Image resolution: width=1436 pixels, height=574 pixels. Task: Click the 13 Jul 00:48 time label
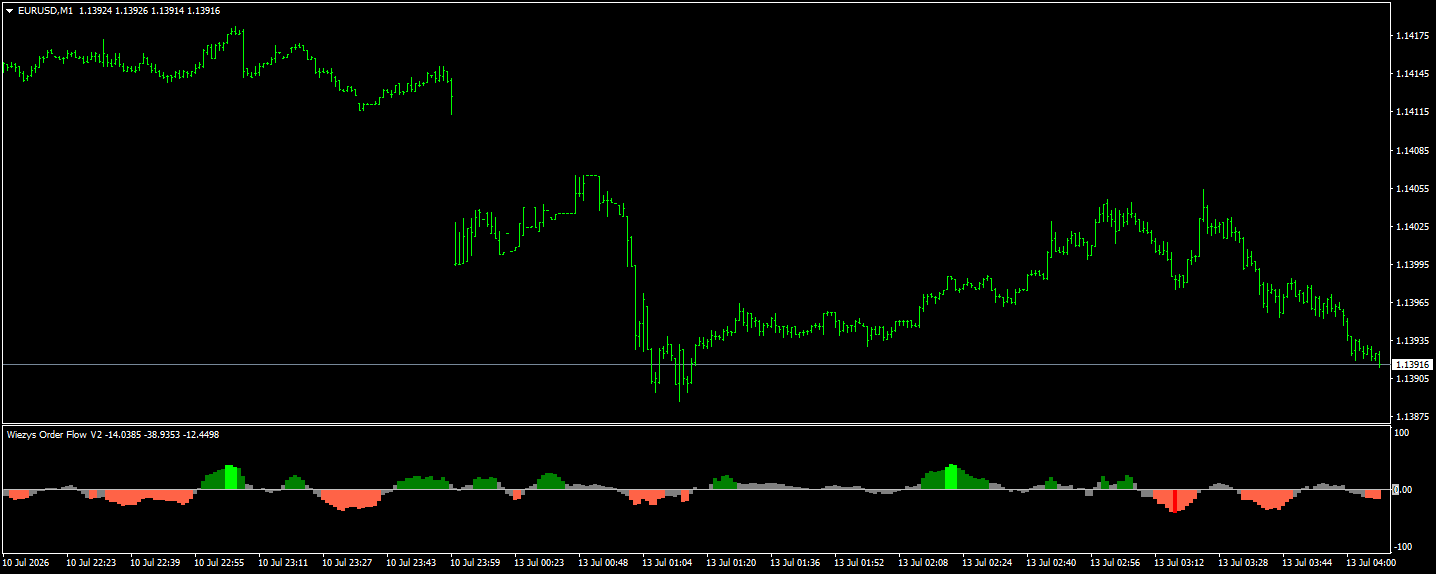click(603, 563)
